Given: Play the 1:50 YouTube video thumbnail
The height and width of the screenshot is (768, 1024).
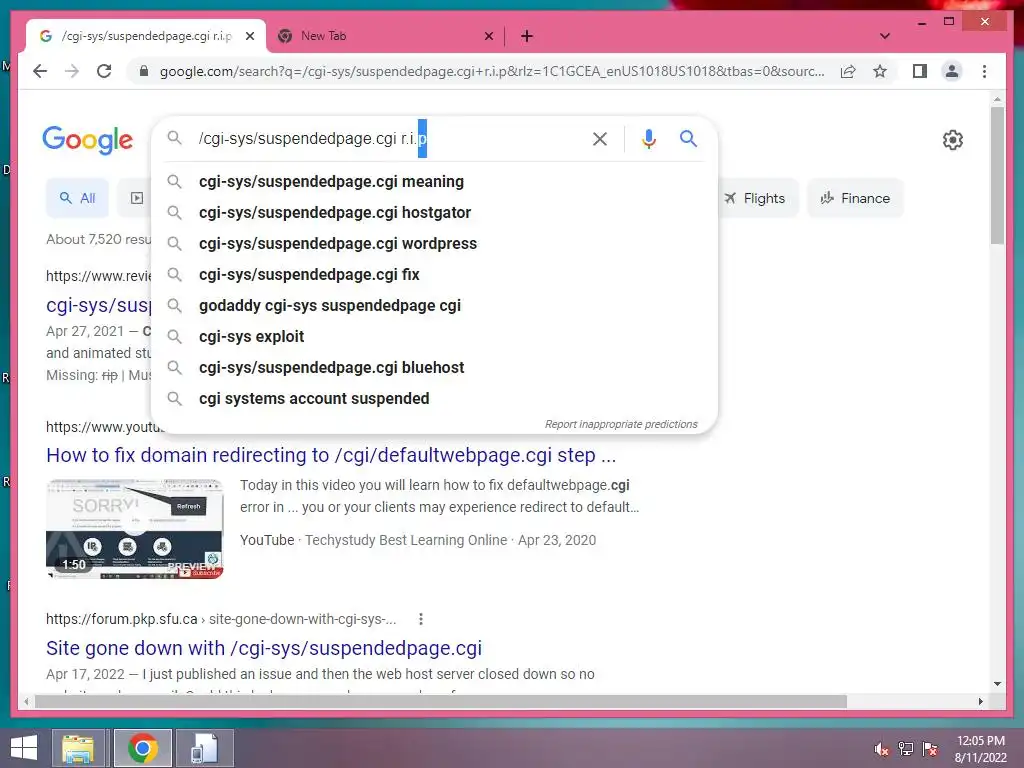Looking at the screenshot, I should (135, 529).
